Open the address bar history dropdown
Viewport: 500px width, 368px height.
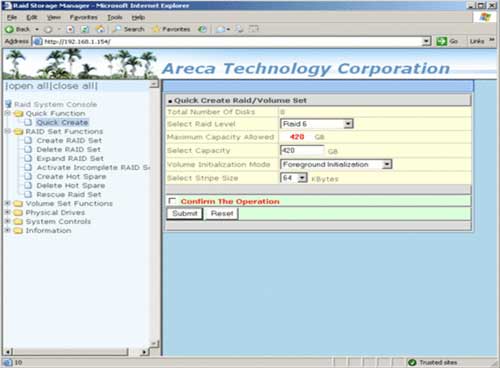click(426, 42)
